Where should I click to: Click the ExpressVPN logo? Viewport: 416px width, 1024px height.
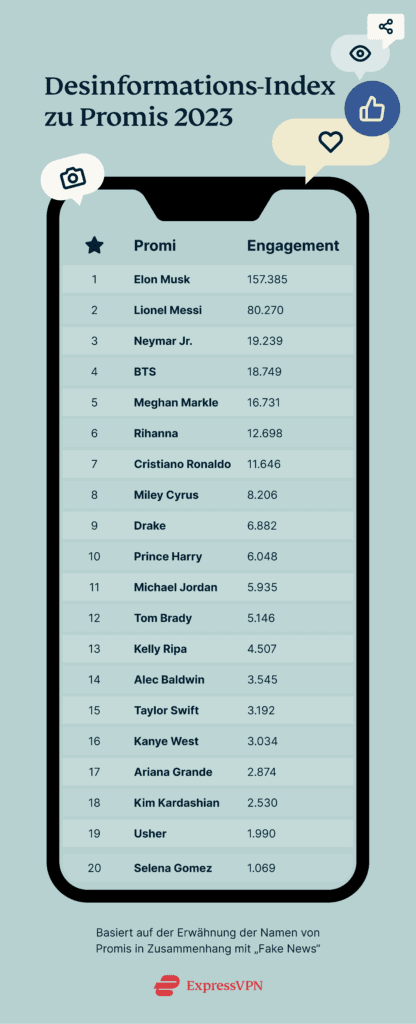208,985
